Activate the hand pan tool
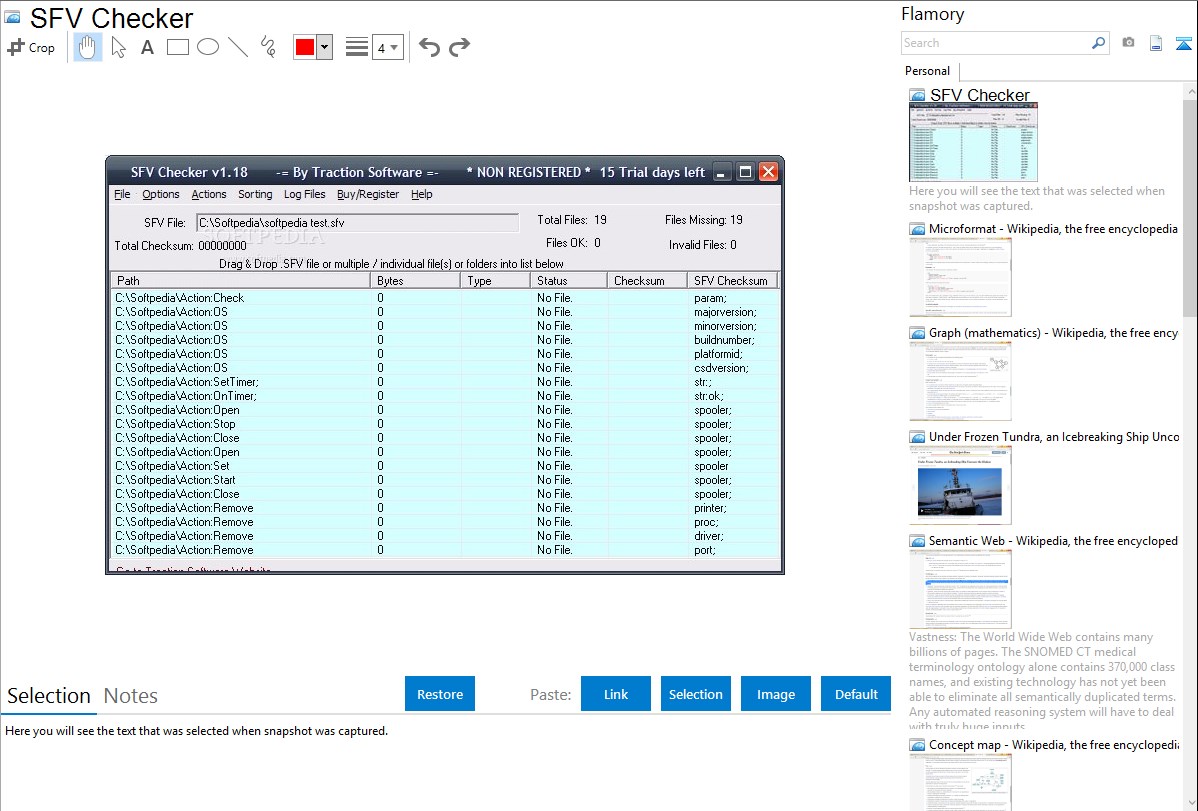The image size is (1198, 811). [87, 47]
